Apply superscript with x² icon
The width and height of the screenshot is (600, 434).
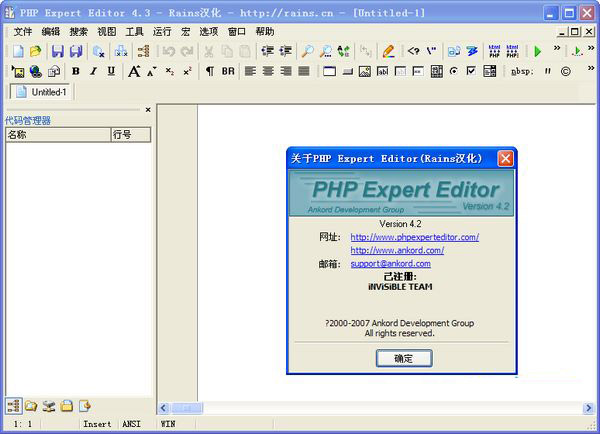point(188,71)
